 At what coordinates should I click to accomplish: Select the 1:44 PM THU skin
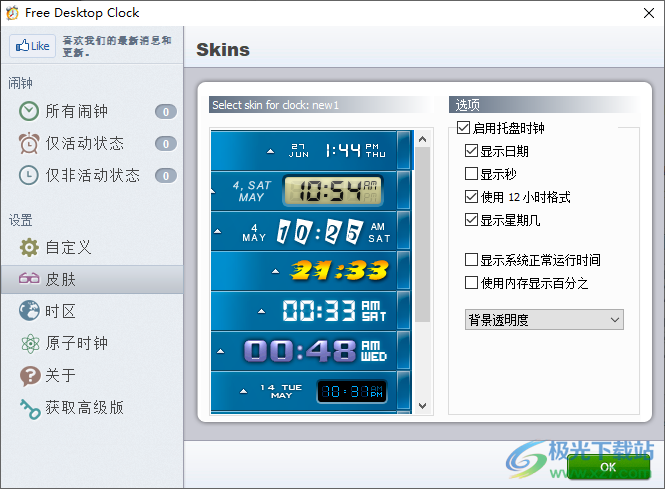[x=311, y=151]
